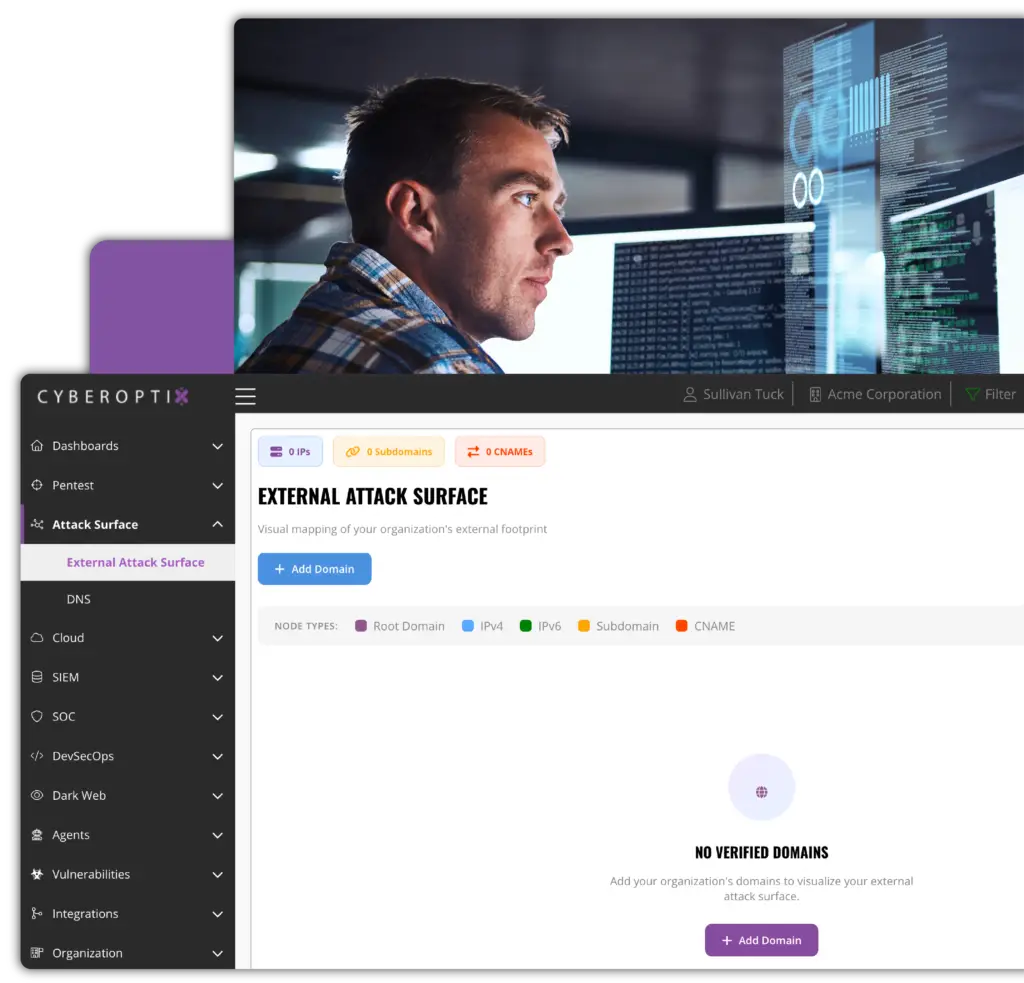Expand the DevSecOps section chevron
The image size is (1024, 983).
point(218,757)
